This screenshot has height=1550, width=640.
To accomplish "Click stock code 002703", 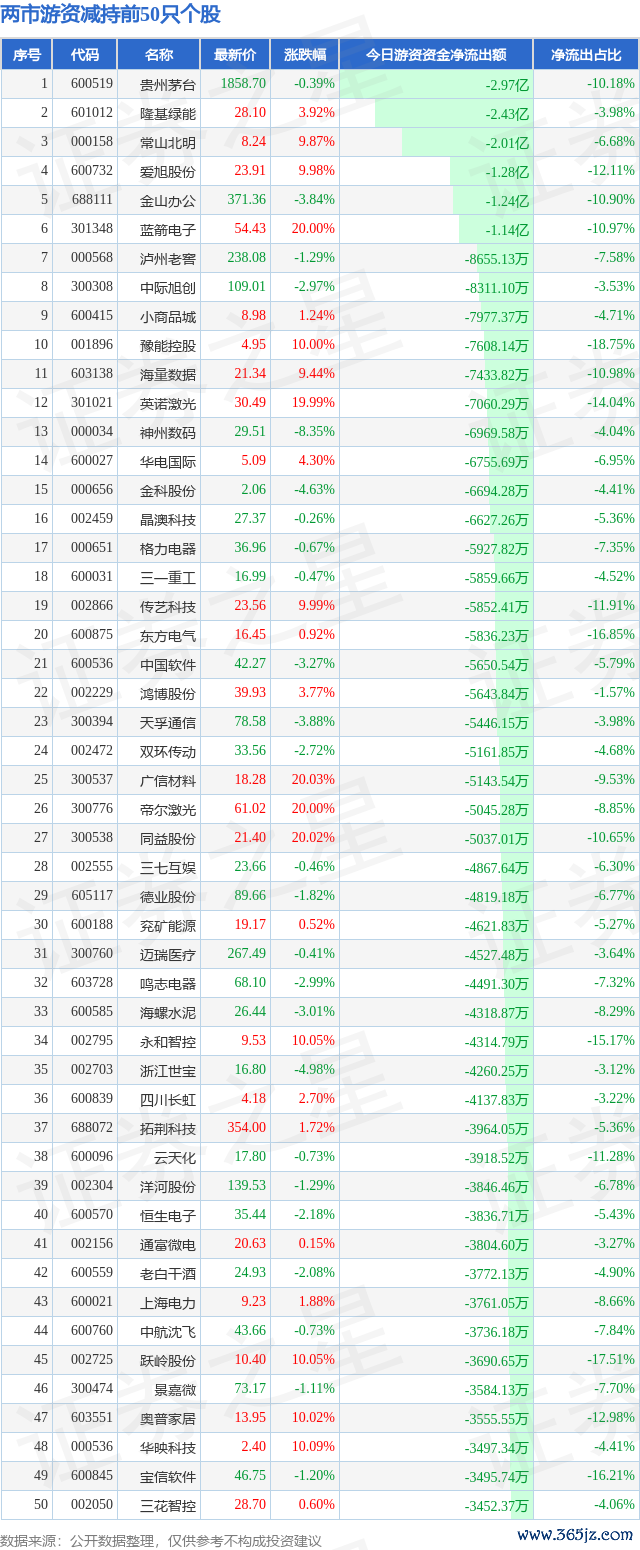I will (92, 1070).
